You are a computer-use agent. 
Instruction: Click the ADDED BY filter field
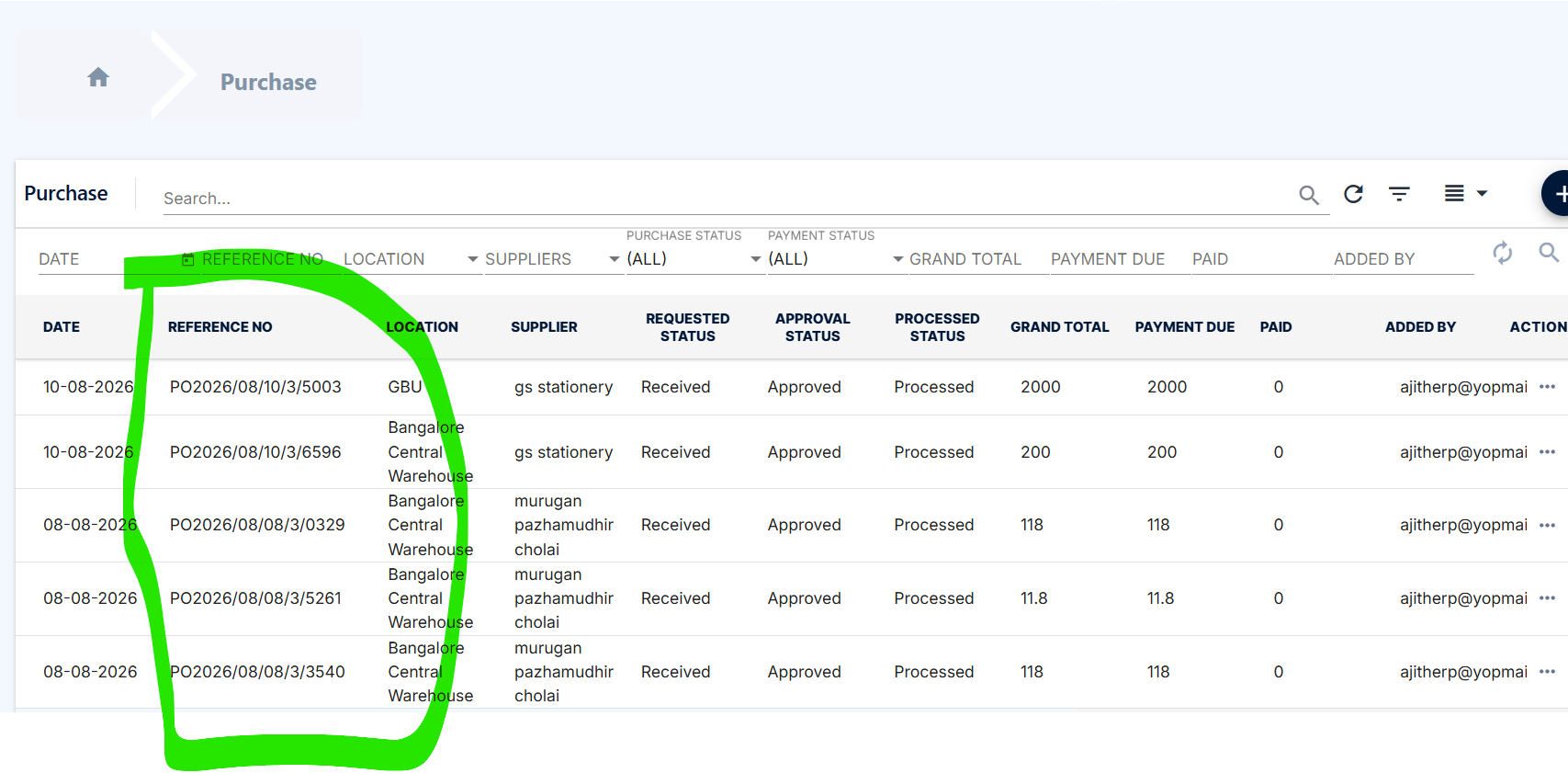click(1403, 259)
